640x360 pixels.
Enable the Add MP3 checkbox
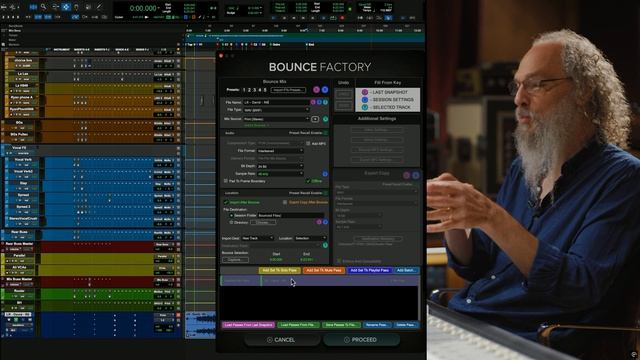[x=308, y=144]
